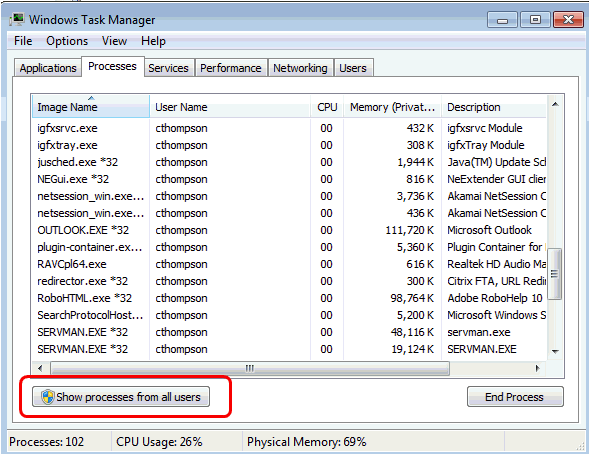The height and width of the screenshot is (454, 589).
Task: Click the Physical Memory: 69% status entry
Action: pos(307,442)
